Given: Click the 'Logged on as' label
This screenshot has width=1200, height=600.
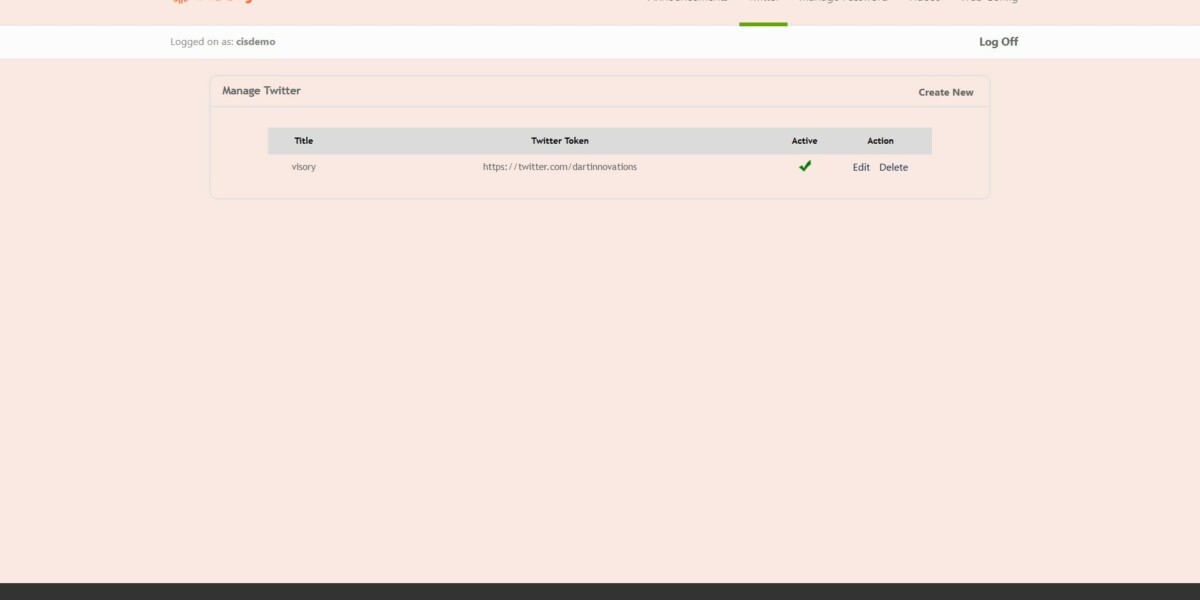Looking at the screenshot, I should coord(202,42).
